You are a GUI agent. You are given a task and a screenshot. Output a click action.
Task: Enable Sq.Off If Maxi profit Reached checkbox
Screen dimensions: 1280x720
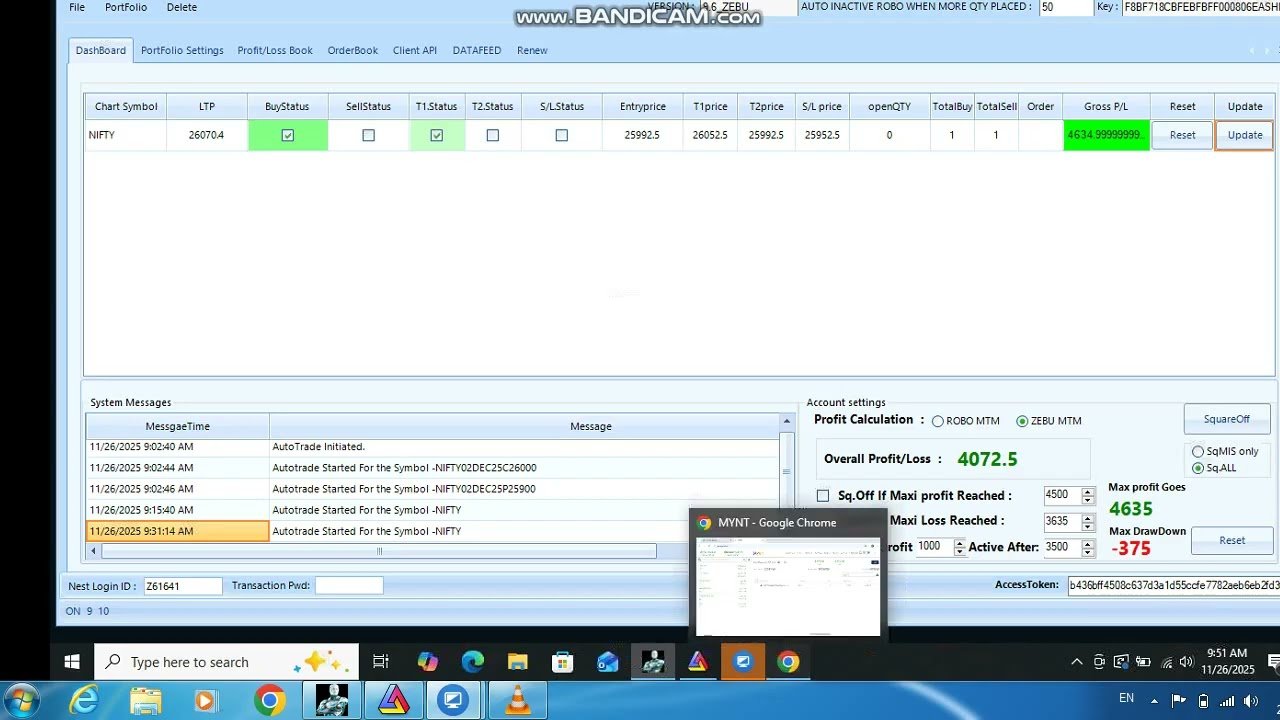[823, 495]
